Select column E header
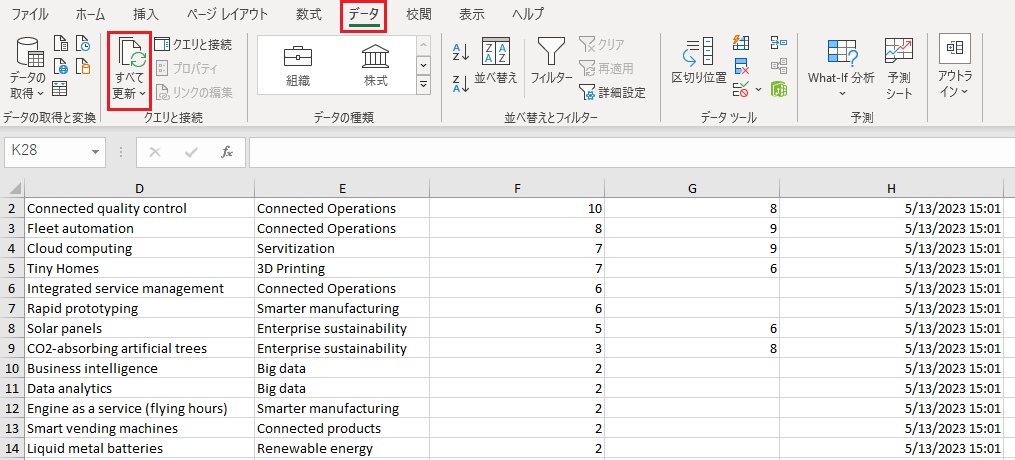Viewport: 1015px width, 460px height. click(x=342, y=188)
